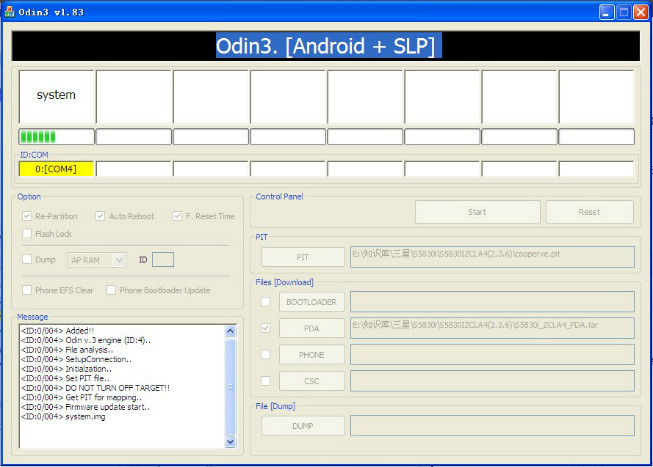Image resolution: width=653 pixels, height=467 pixels.
Task: Click the DUMP button
Action: click(303, 425)
